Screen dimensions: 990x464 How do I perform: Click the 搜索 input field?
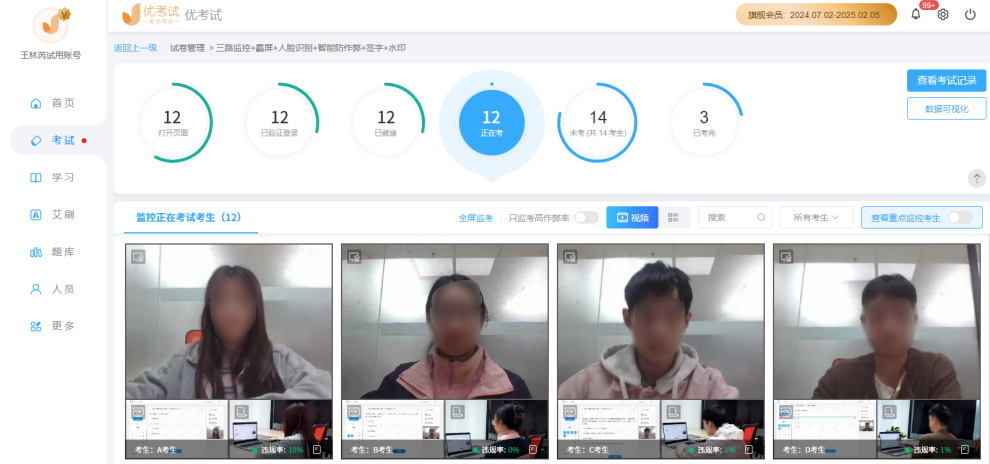tap(728, 217)
